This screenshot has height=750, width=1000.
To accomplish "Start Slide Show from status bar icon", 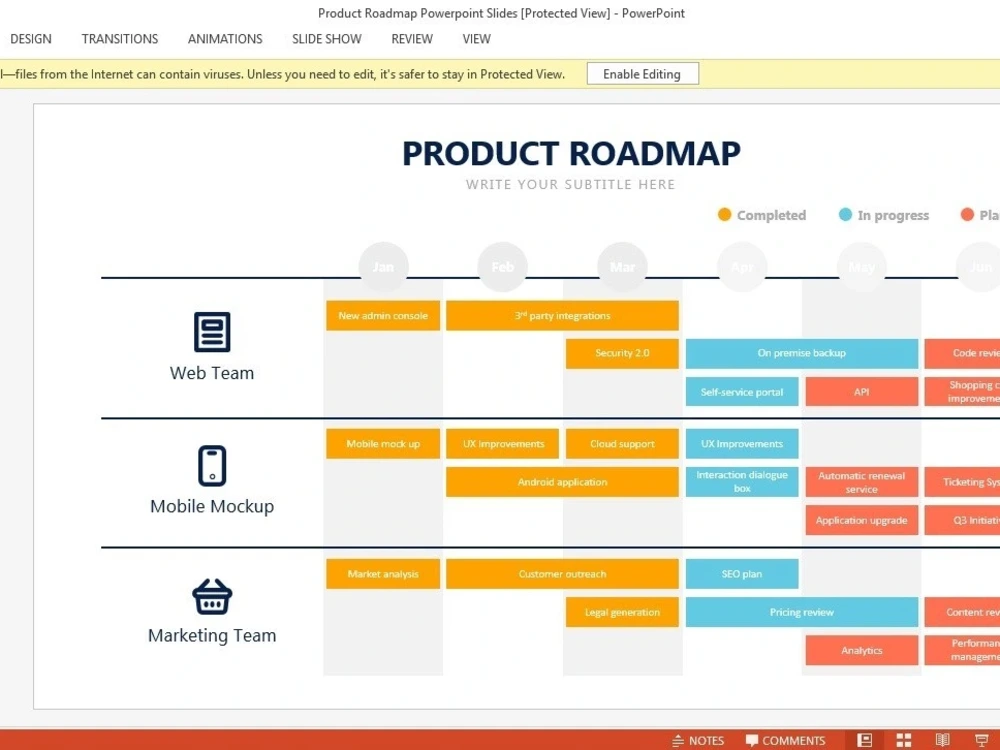I will (x=982, y=740).
